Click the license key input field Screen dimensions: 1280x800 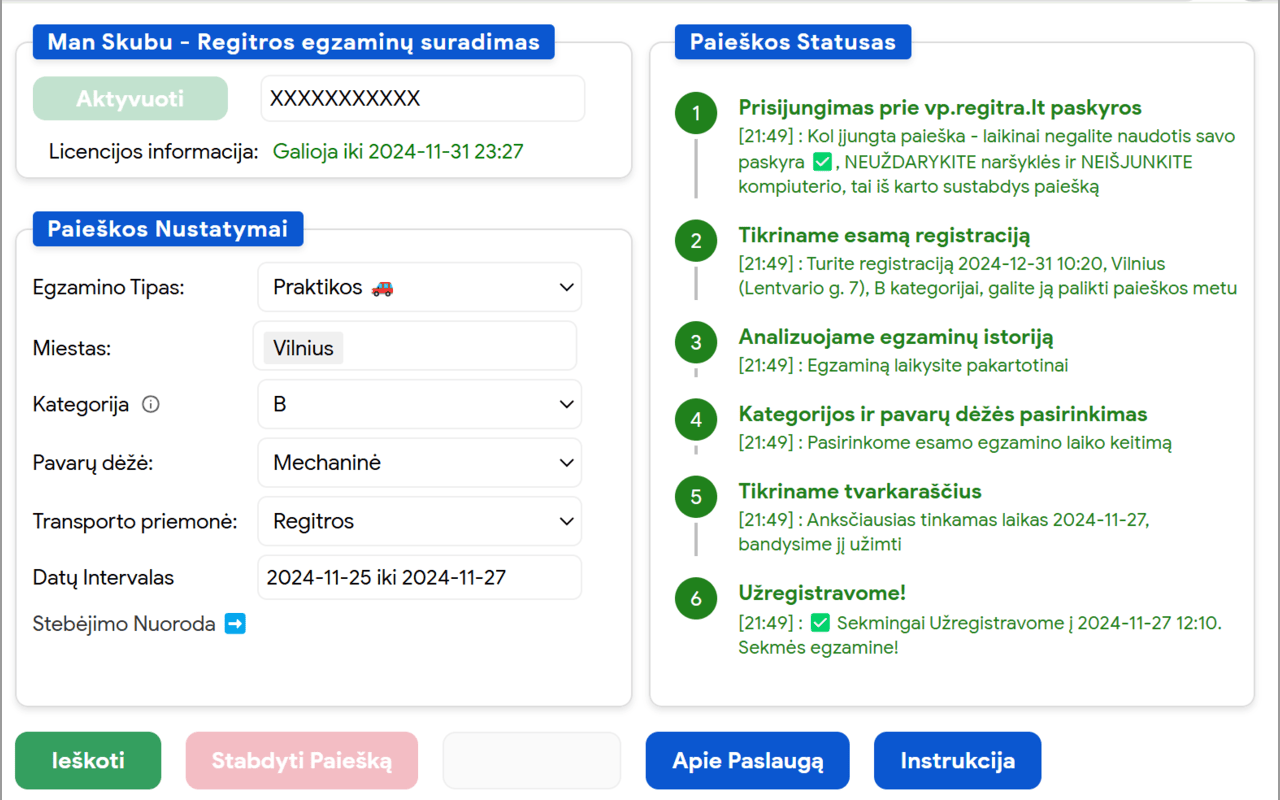click(422, 99)
